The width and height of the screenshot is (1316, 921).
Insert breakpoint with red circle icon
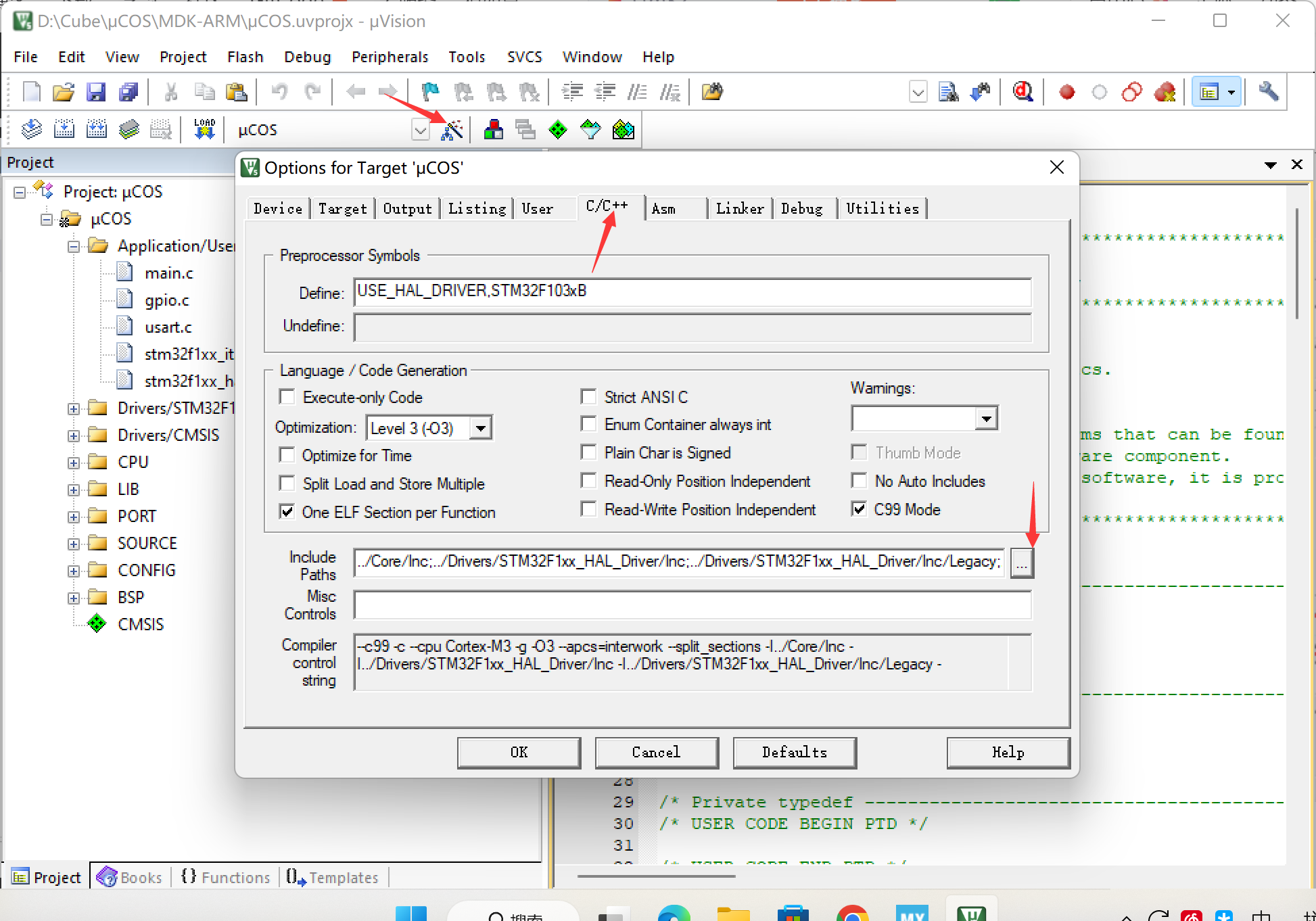pyautogui.click(x=1066, y=92)
